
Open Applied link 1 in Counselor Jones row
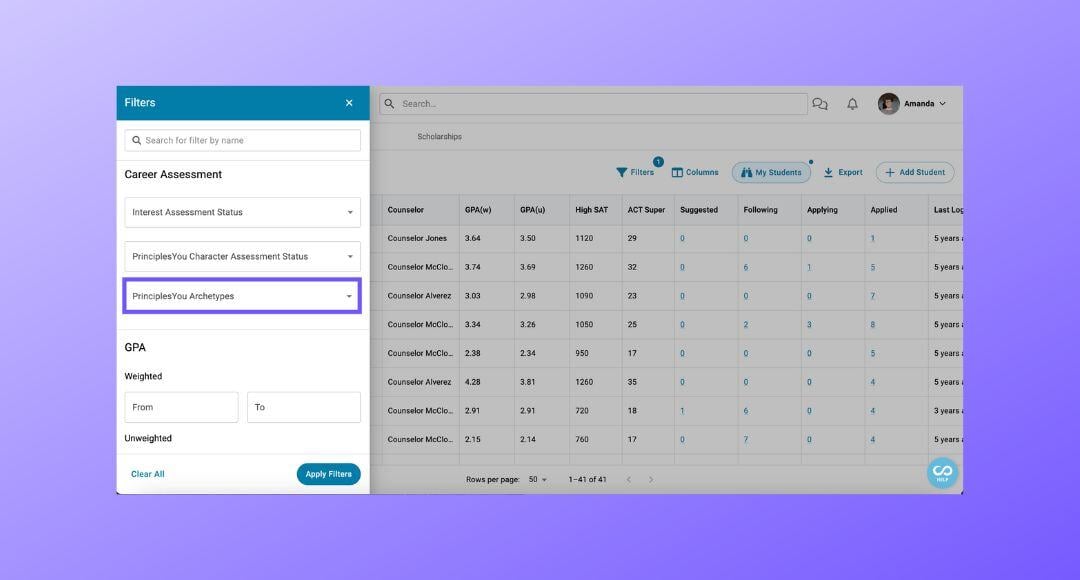873,238
